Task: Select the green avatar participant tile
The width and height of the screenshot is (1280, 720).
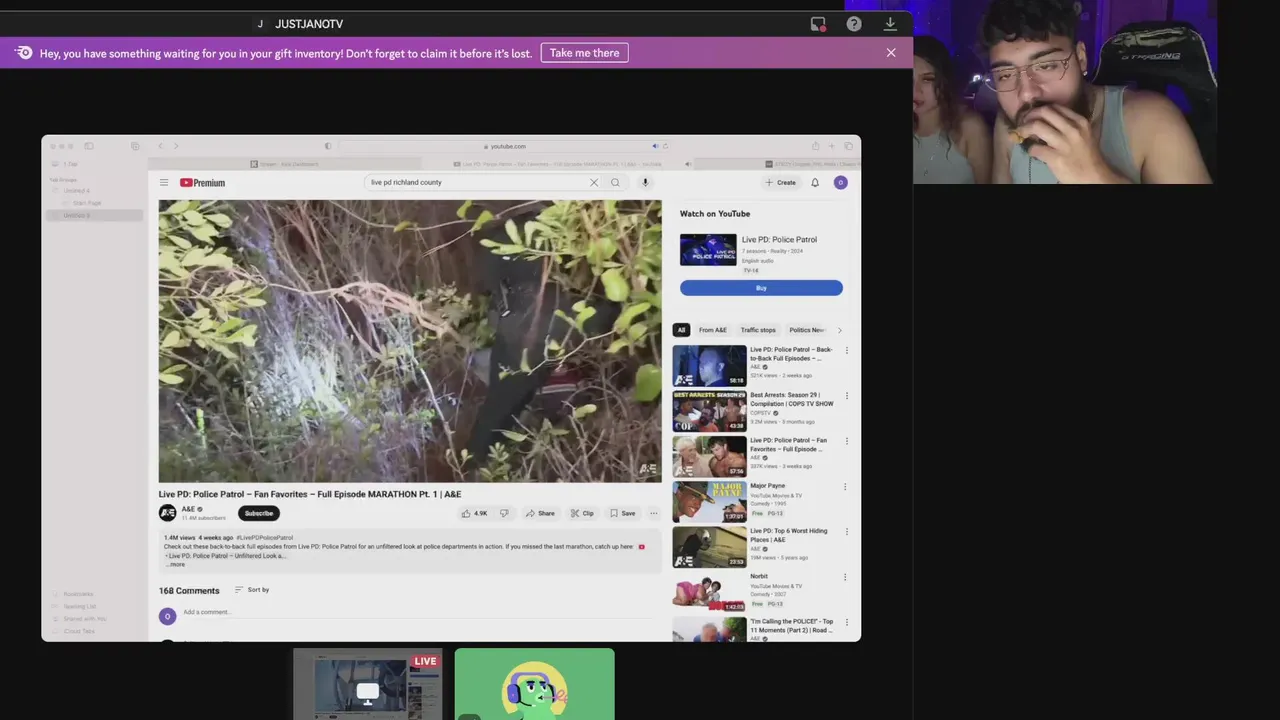Action: [535, 684]
